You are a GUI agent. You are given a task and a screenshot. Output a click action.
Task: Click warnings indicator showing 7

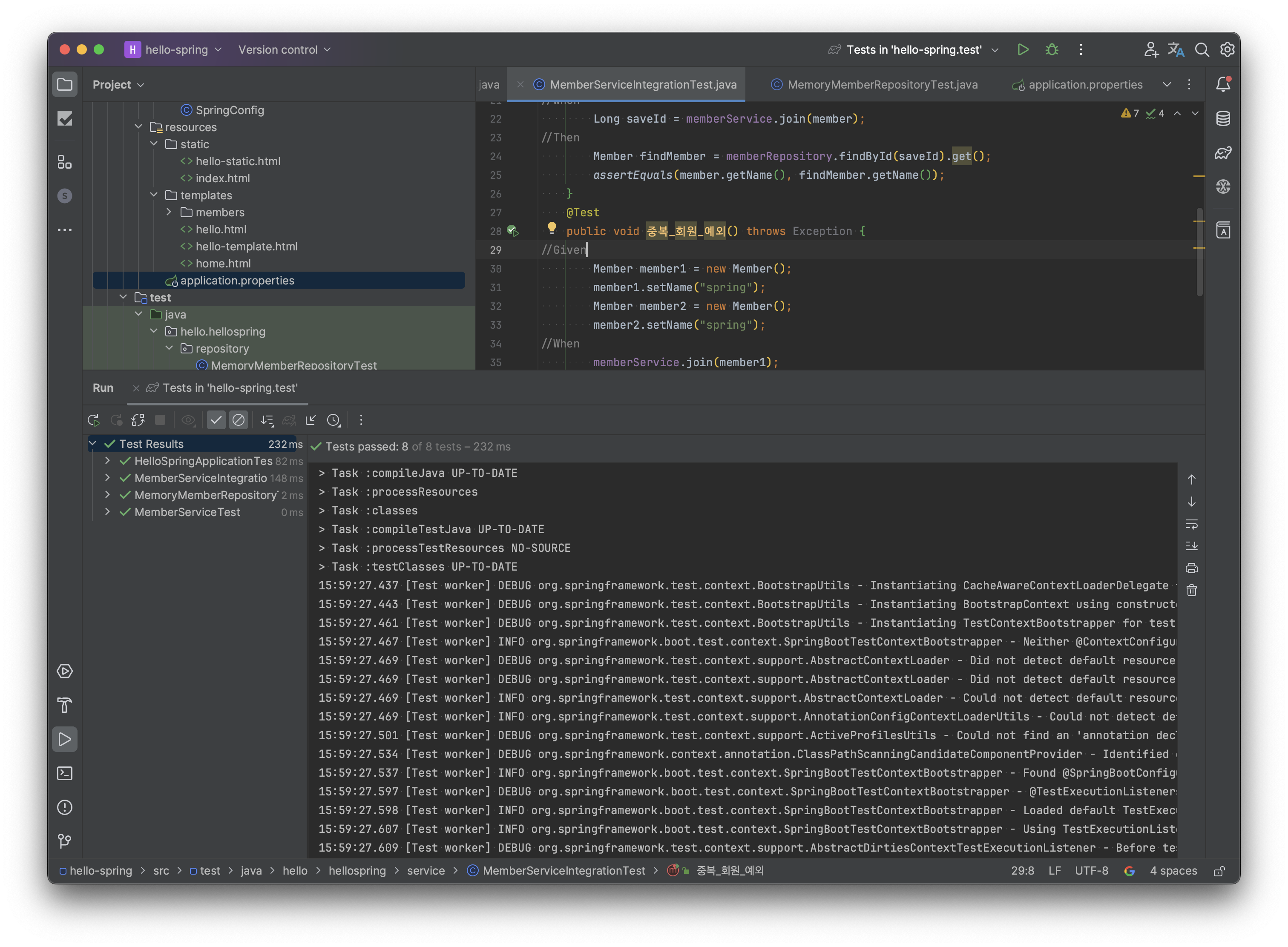click(1129, 113)
